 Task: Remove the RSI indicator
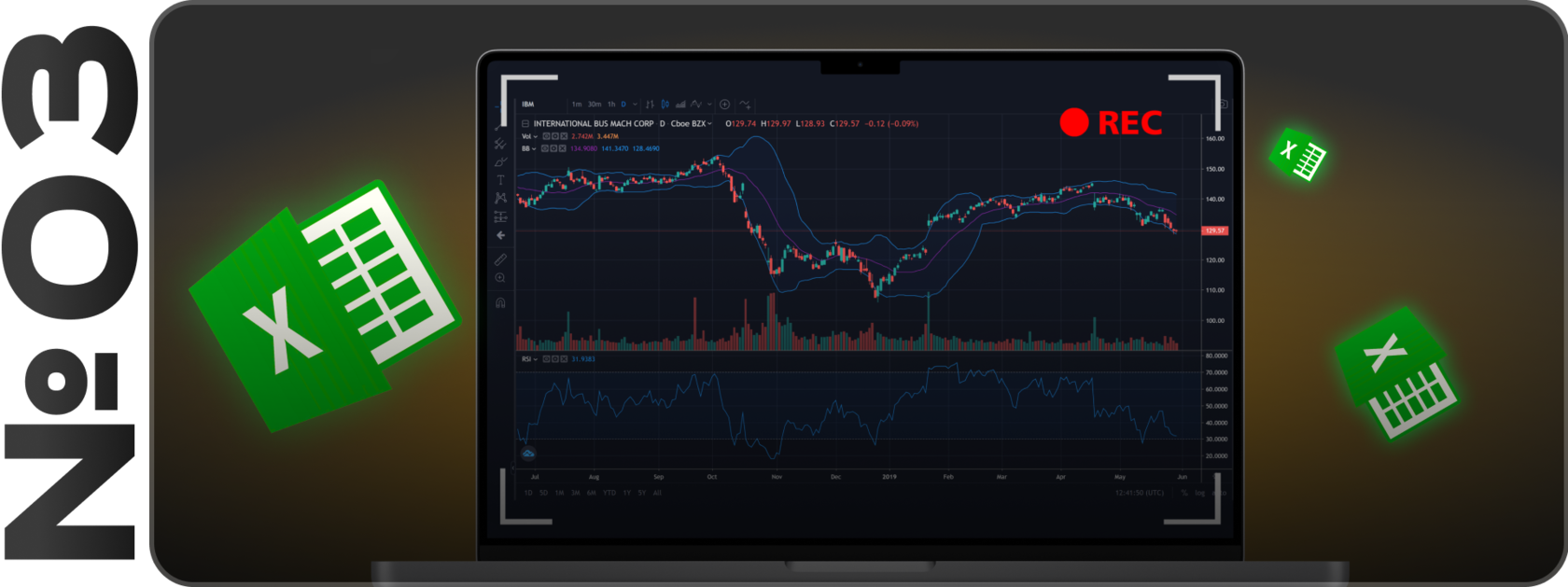(x=564, y=359)
